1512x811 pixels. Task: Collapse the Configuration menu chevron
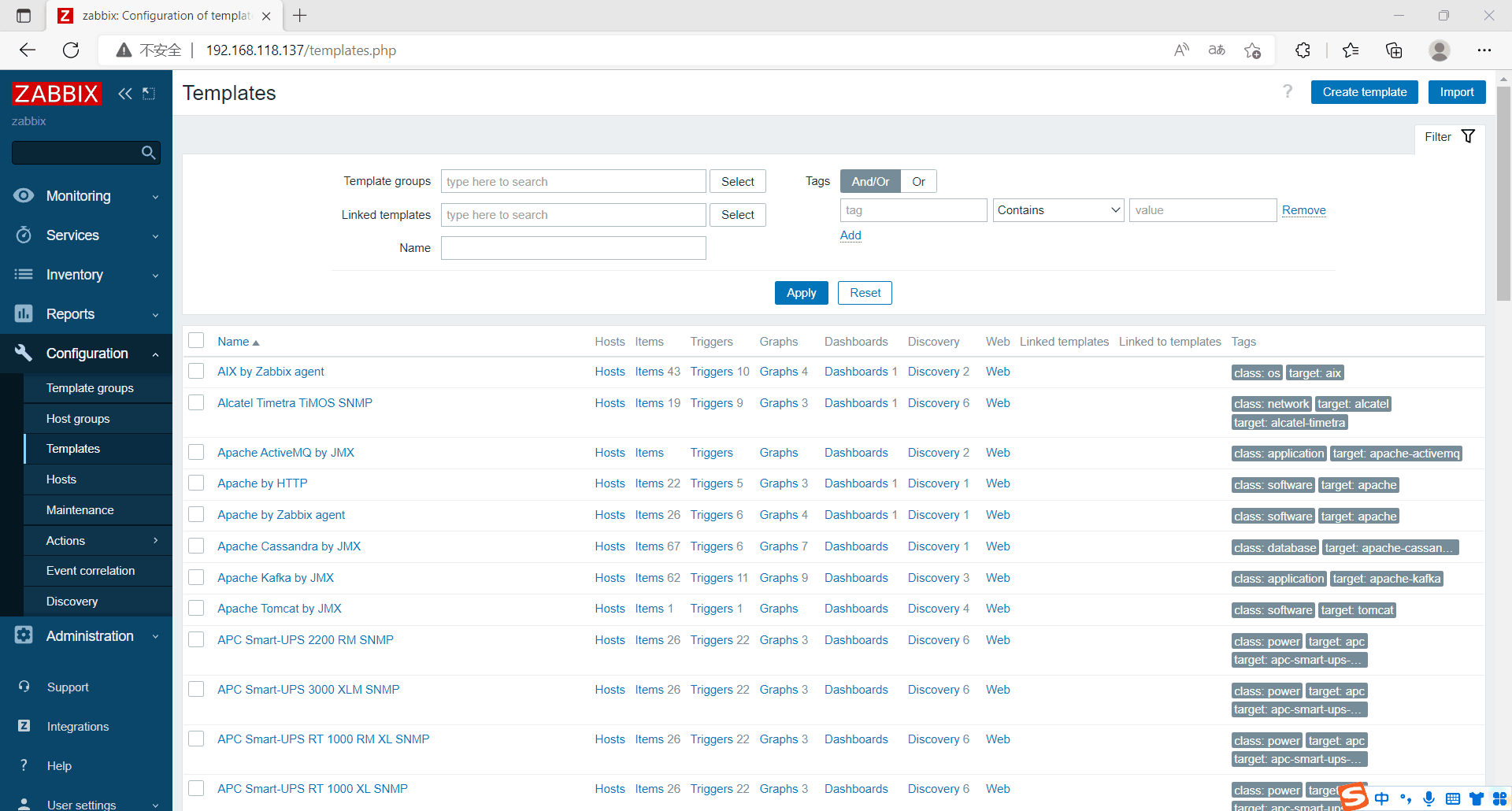155,354
